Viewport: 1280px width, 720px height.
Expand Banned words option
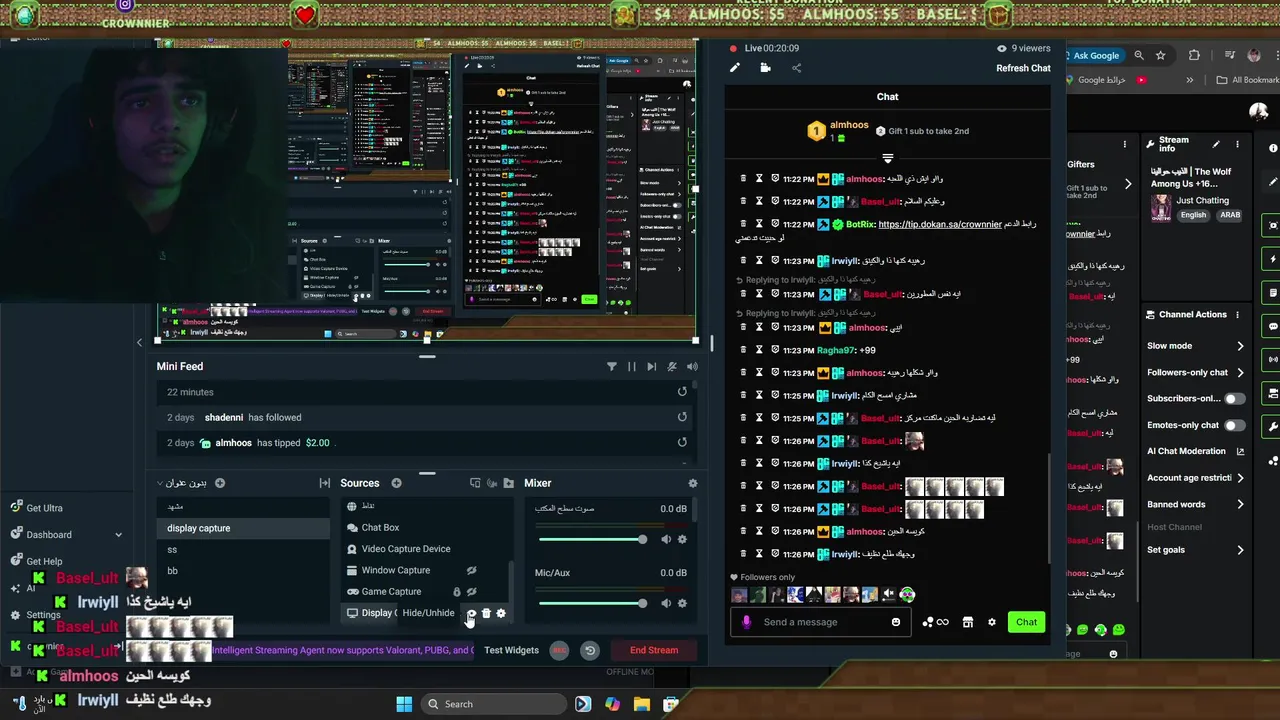tap(1196, 504)
